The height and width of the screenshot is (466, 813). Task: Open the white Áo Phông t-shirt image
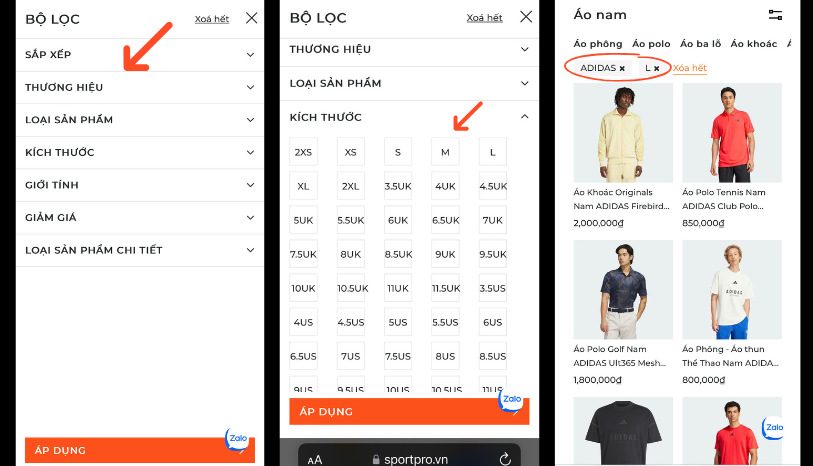[732, 290]
